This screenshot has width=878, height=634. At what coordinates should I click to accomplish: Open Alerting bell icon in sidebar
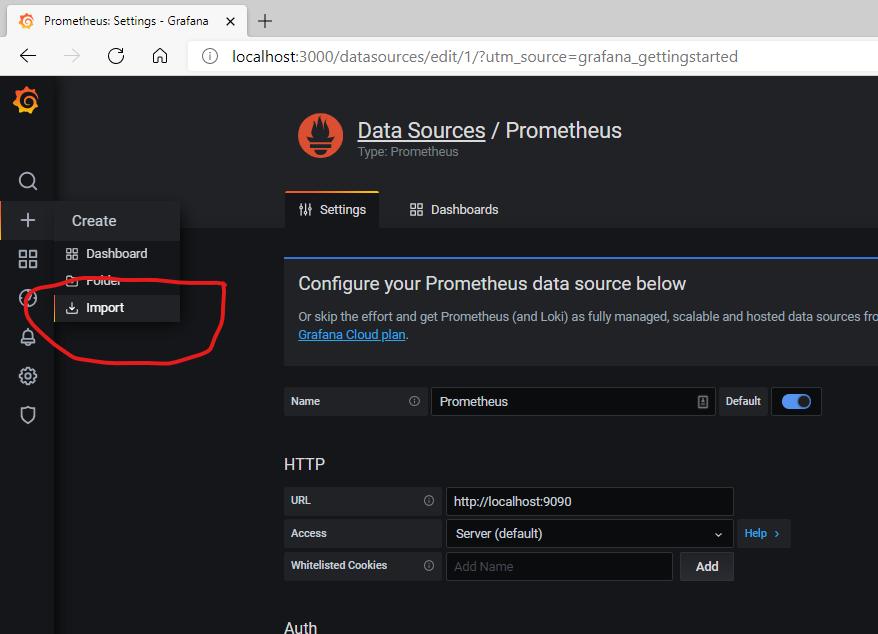[x=27, y=337]
